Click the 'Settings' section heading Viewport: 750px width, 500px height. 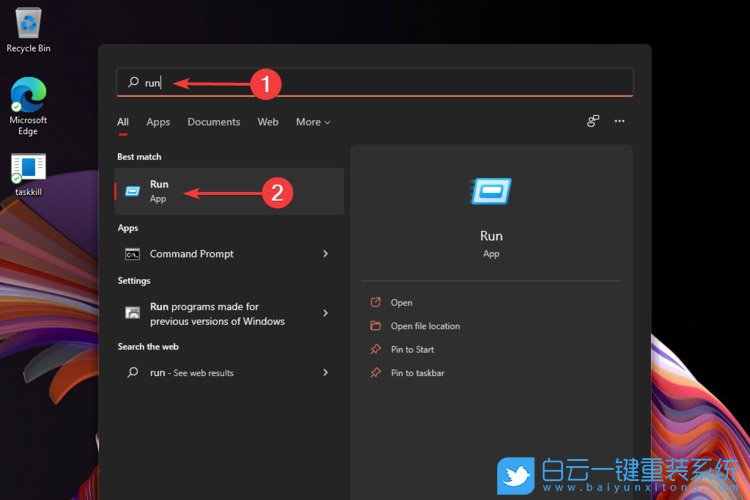(x=134, y=280)
